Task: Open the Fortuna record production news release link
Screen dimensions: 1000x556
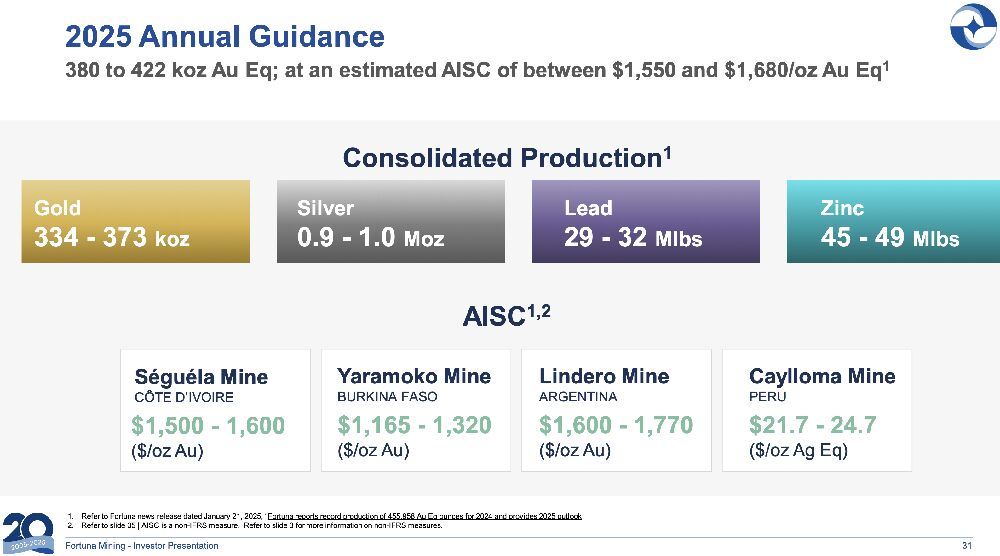Action: (424, 516)
